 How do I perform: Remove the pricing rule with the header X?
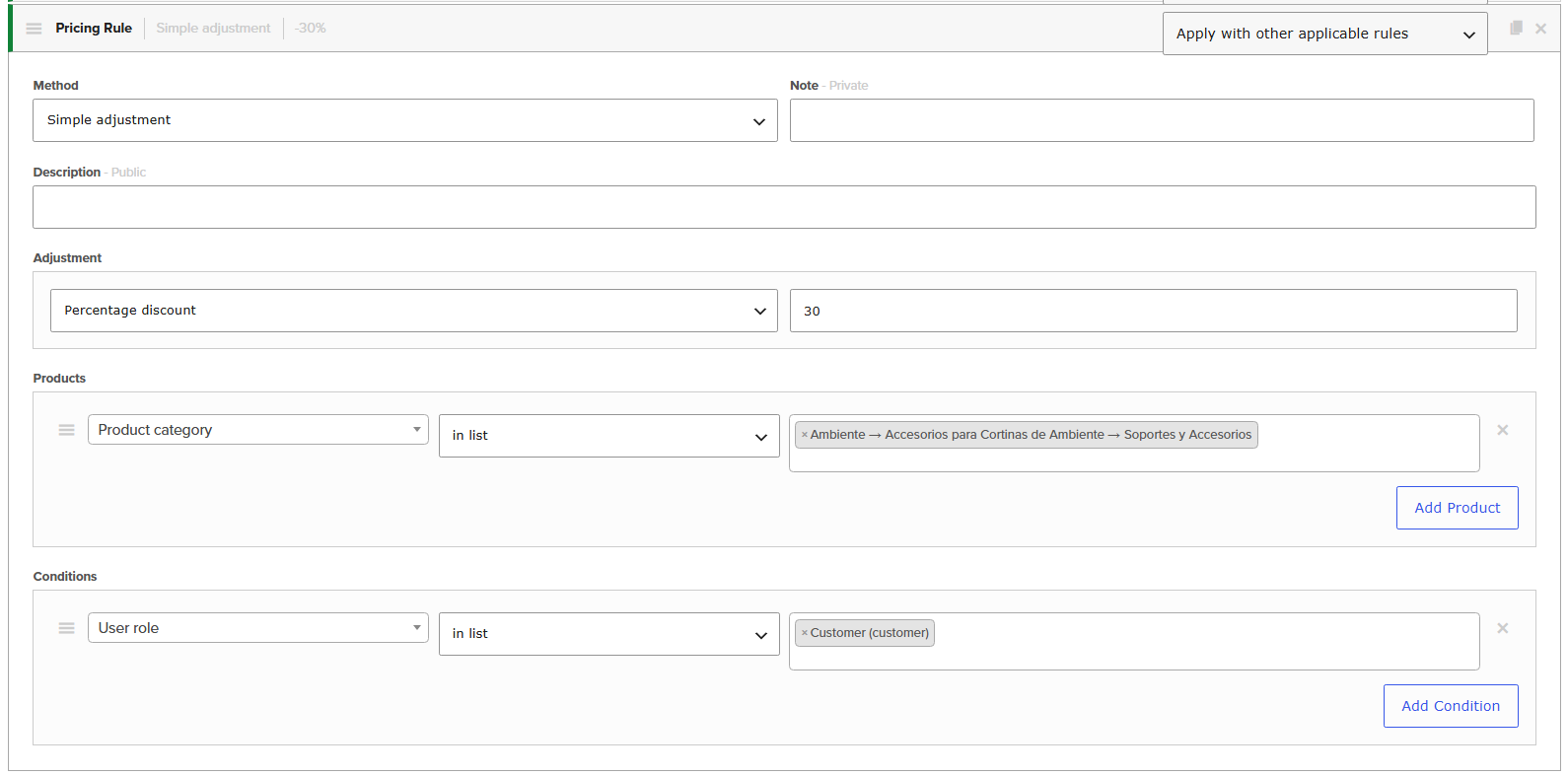tap(1540, 29)
